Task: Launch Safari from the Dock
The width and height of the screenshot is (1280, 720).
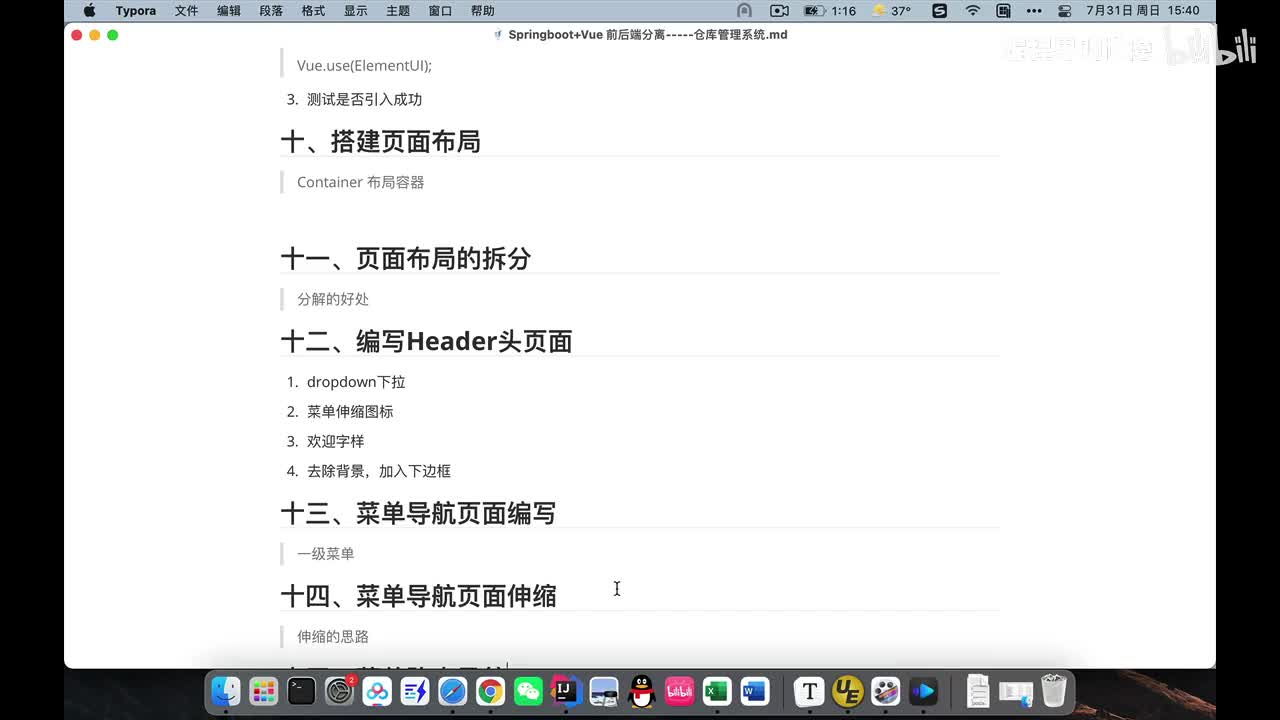Action: (x=453, y=691)
